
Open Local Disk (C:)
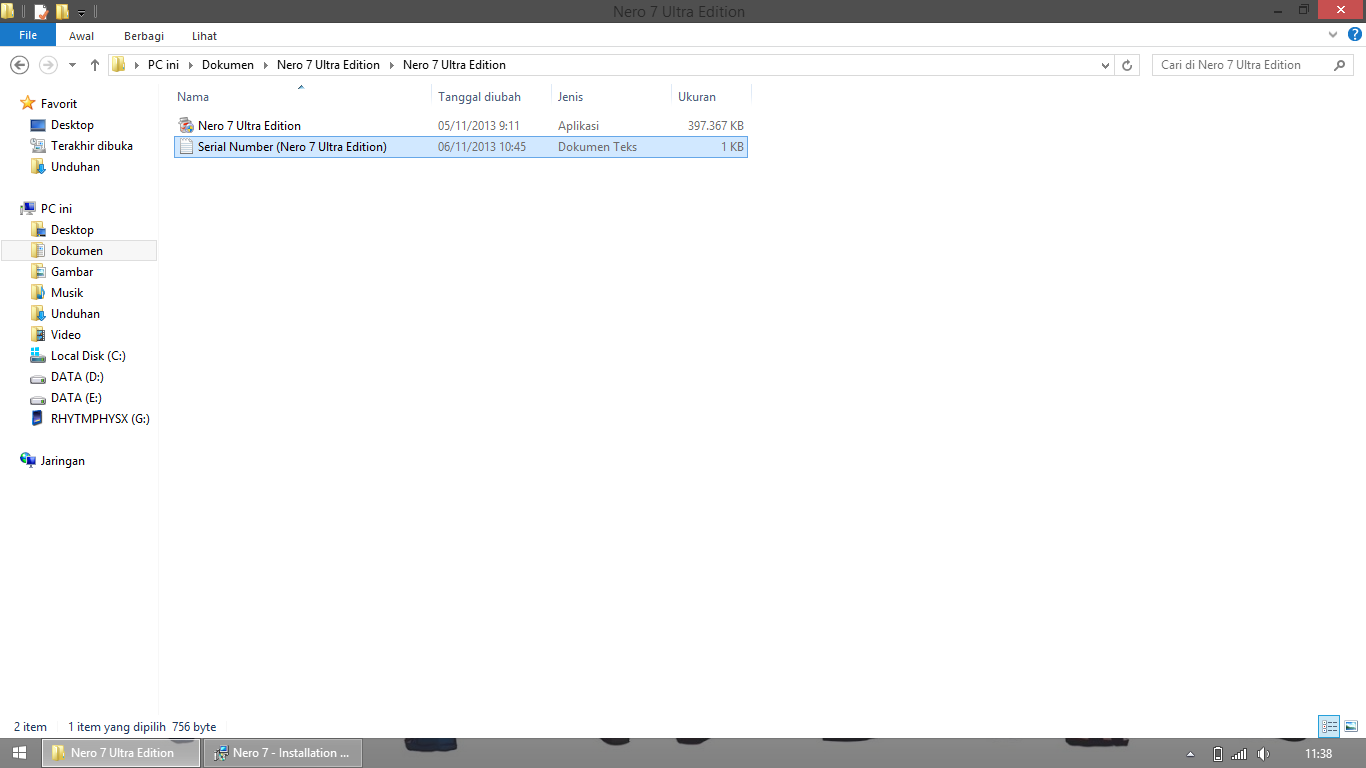pyautogui.click(x=88, y=356)
